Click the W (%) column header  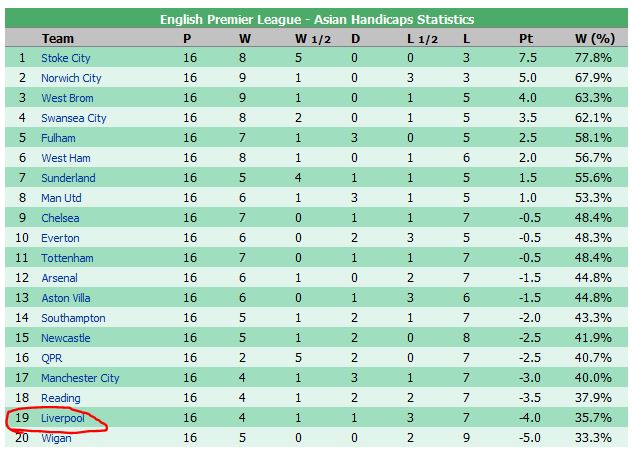pyautogui.click(x=595, y=39)
